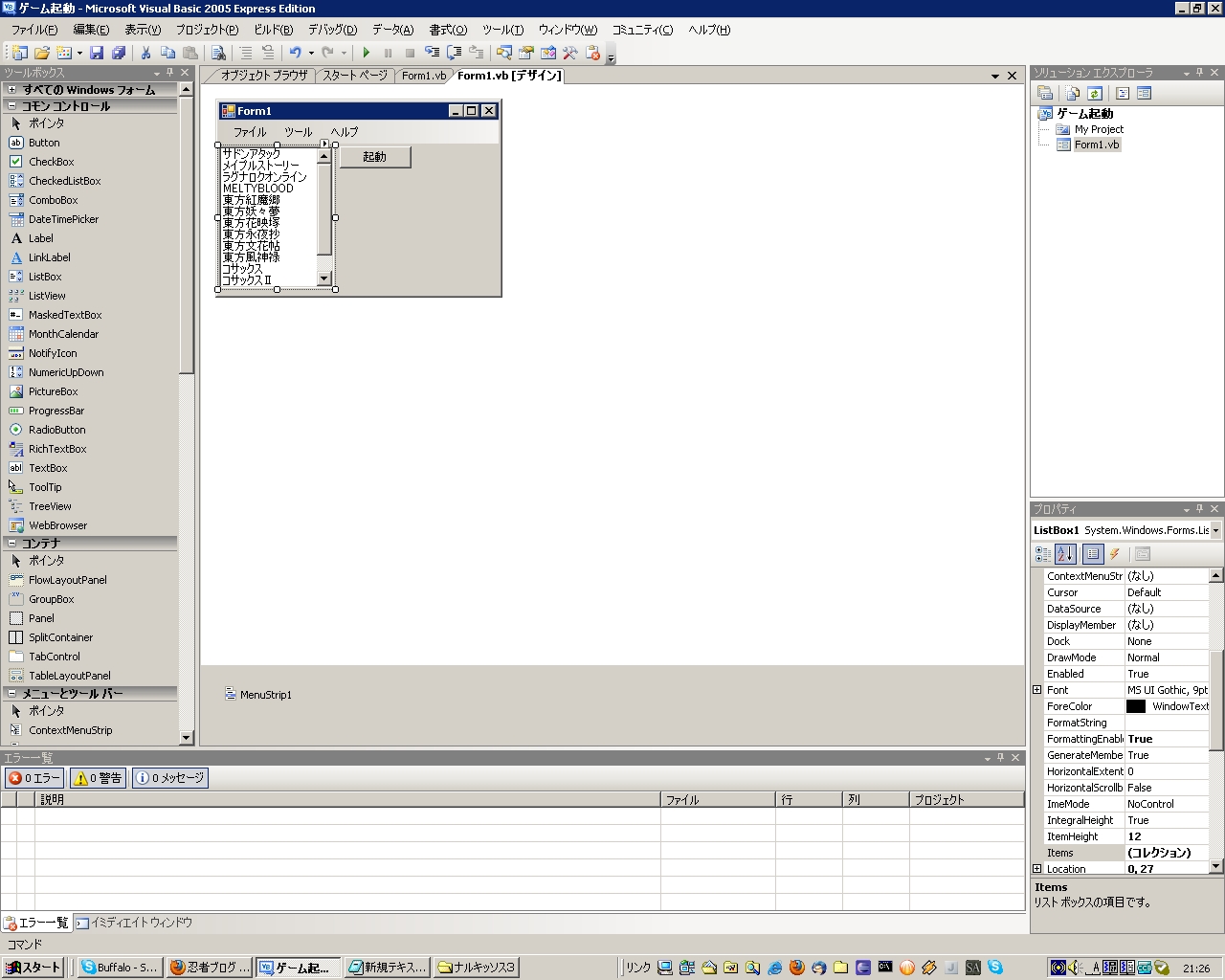
Task: Click the New Project toolbar icon
Action: click(19, 53)
